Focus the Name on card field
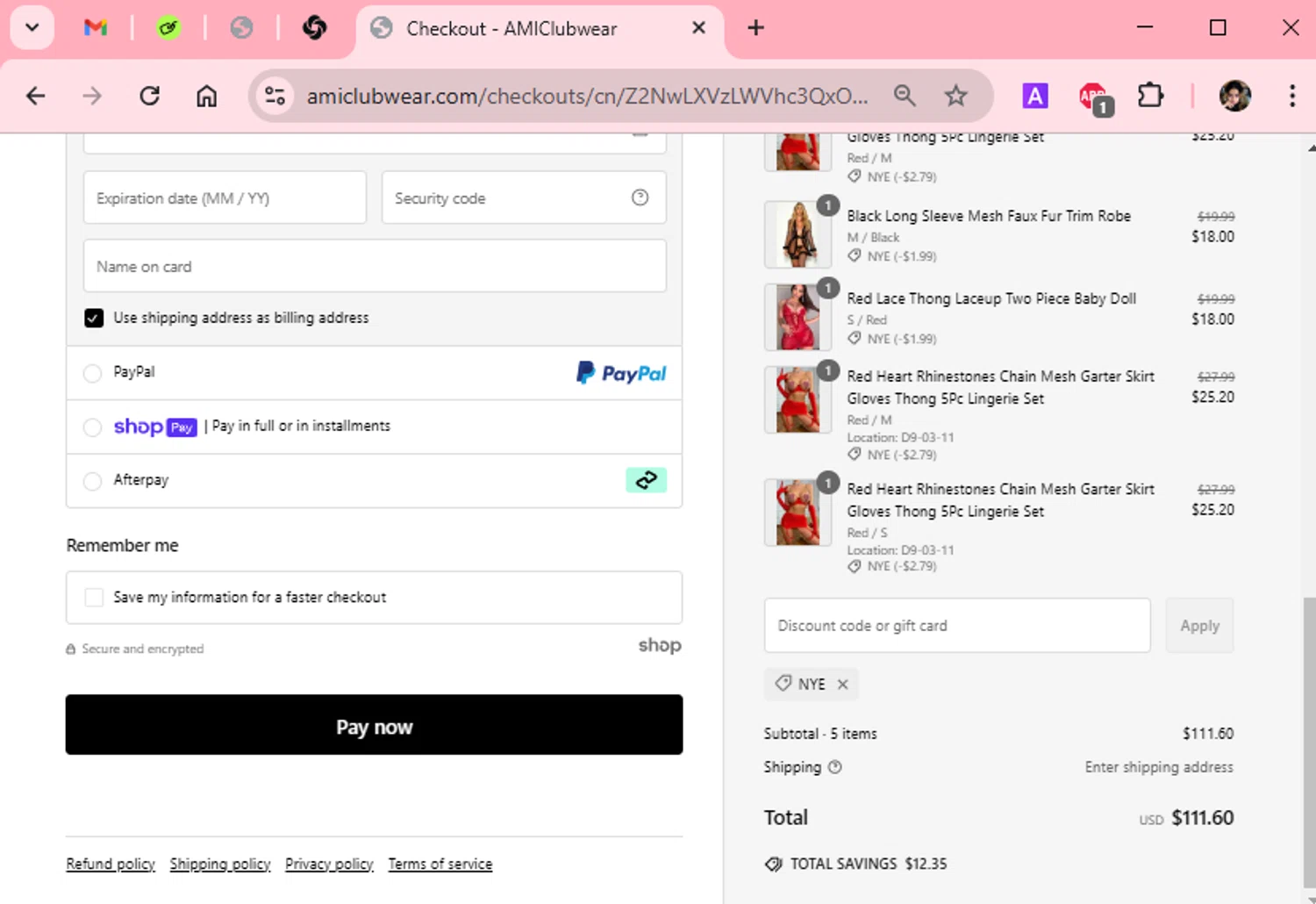 click(x=375, y=266)
